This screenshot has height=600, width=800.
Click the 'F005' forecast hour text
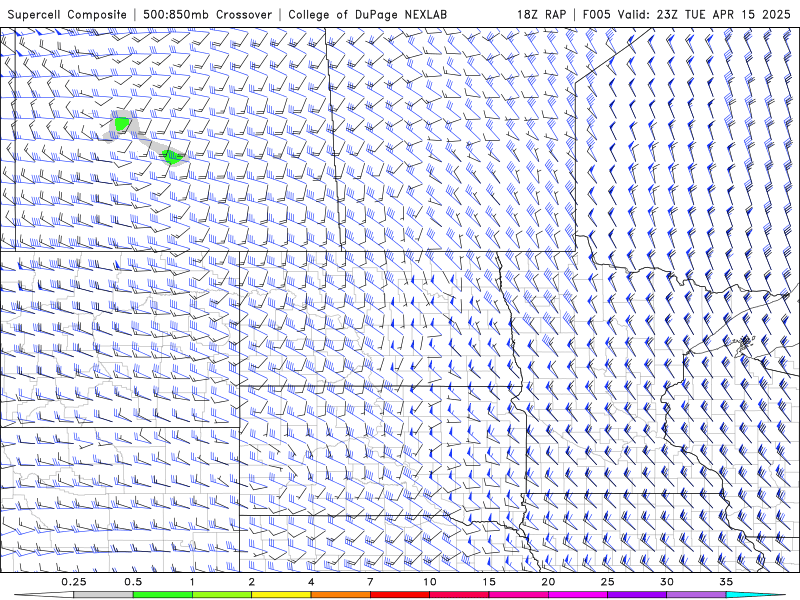pos(596,15)
